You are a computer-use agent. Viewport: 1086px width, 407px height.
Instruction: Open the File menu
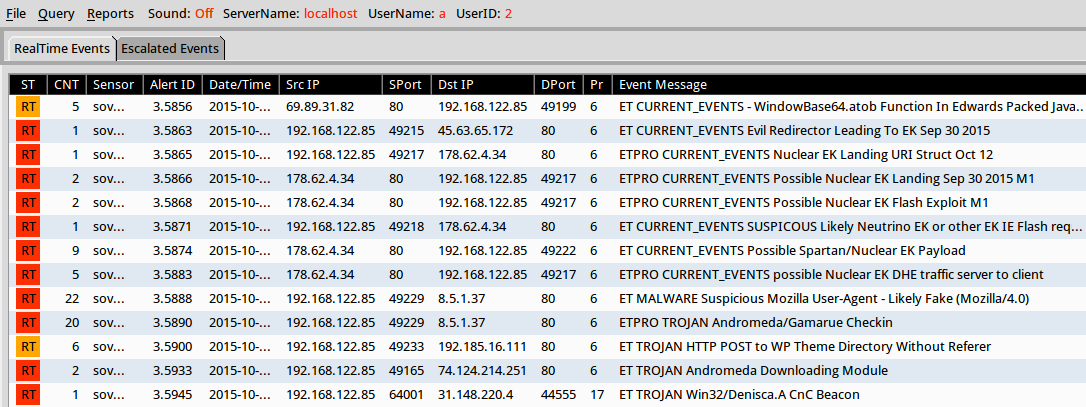[x=16, y=14]
